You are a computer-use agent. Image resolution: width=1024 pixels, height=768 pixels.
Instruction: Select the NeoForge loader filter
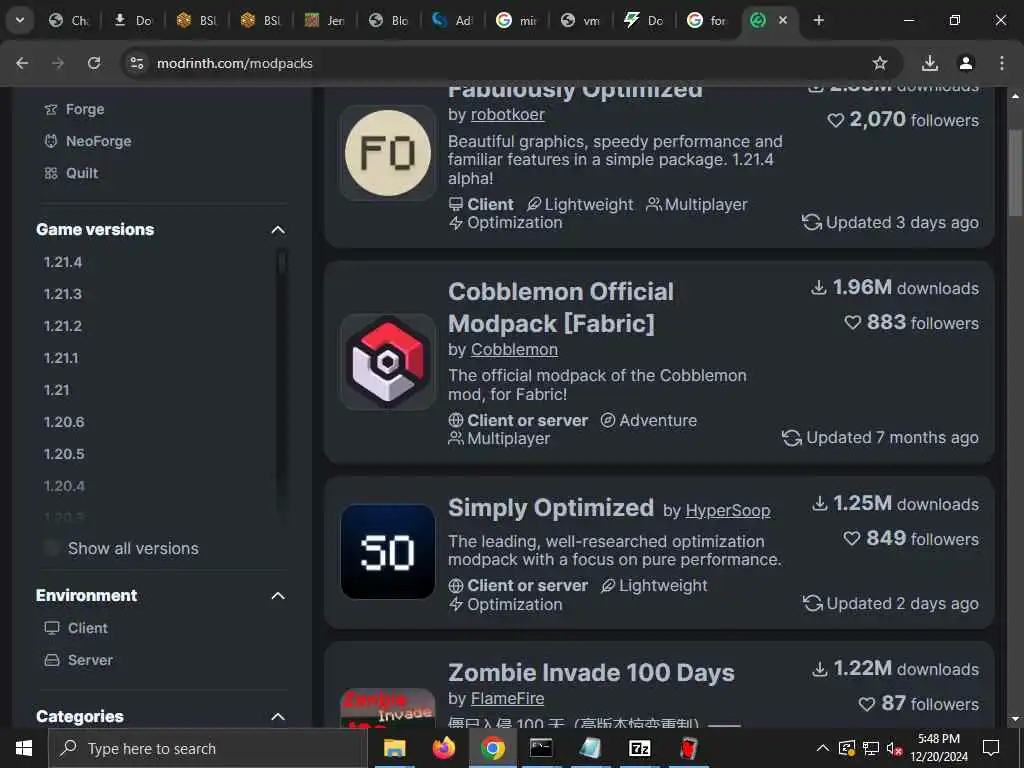pos(88,141)
